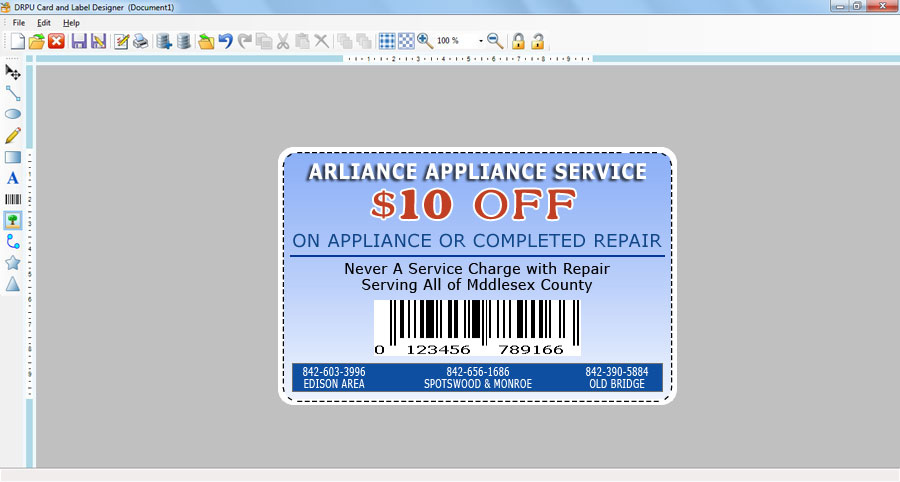Click Serving All of Mddlesex County text
This screenshot has height=482, width=900.
click(476, 285)
